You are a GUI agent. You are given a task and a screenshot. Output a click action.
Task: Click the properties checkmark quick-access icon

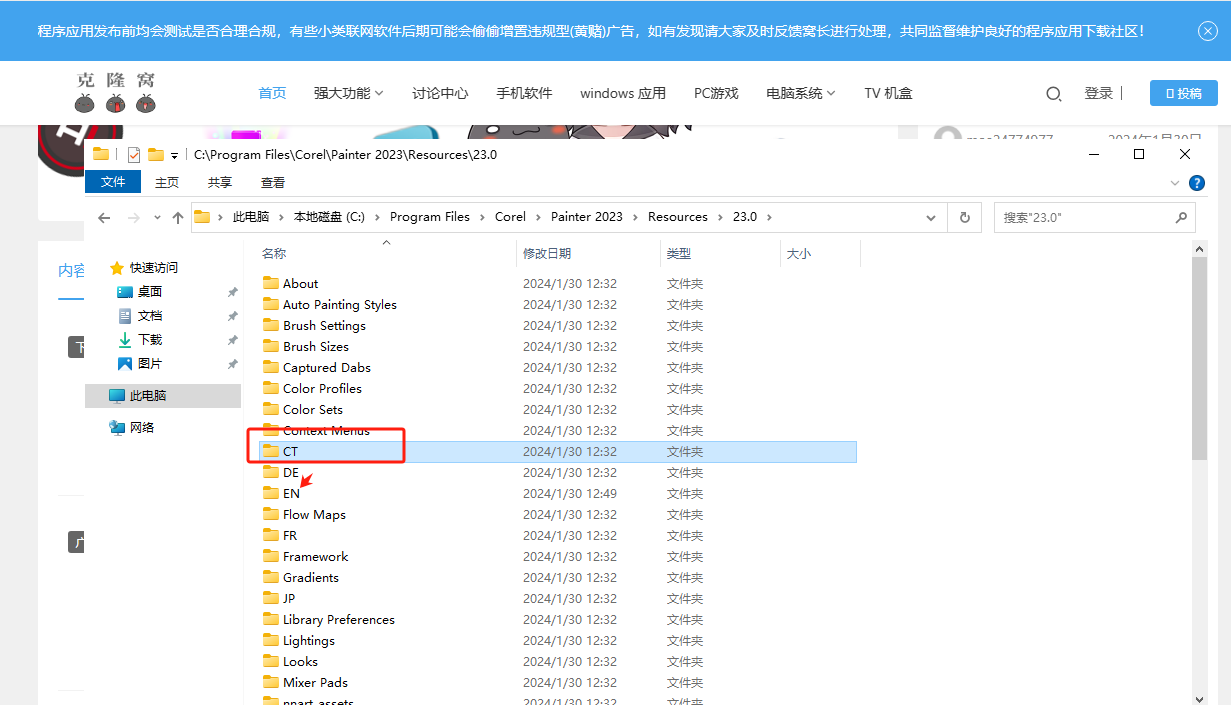[x=134, y=154]
